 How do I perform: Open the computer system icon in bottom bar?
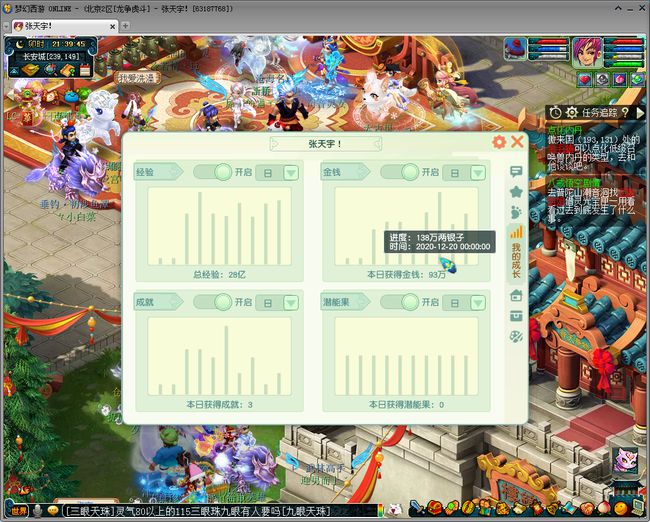tap(638, 507)
